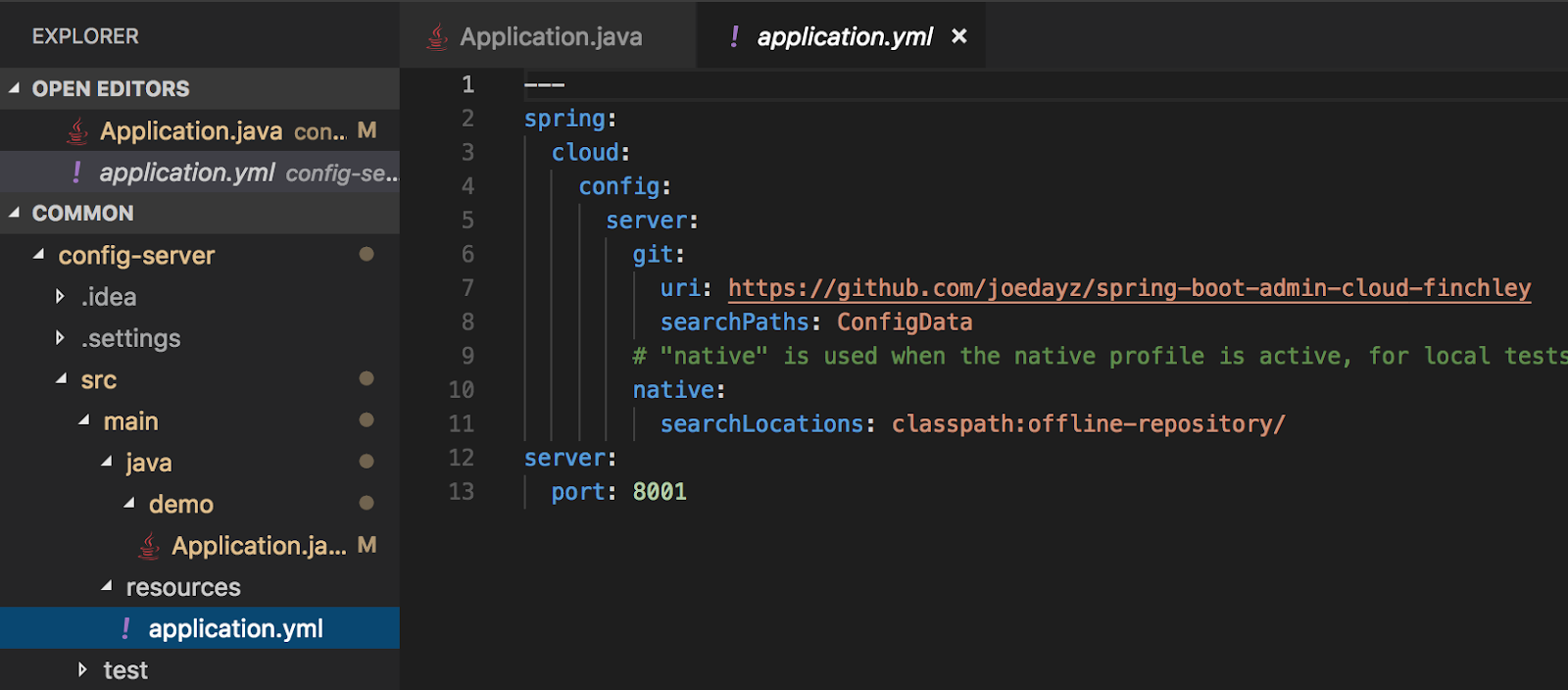Click the Java icon on Application.java tab
1568x690 pixels.
[437, 37]
